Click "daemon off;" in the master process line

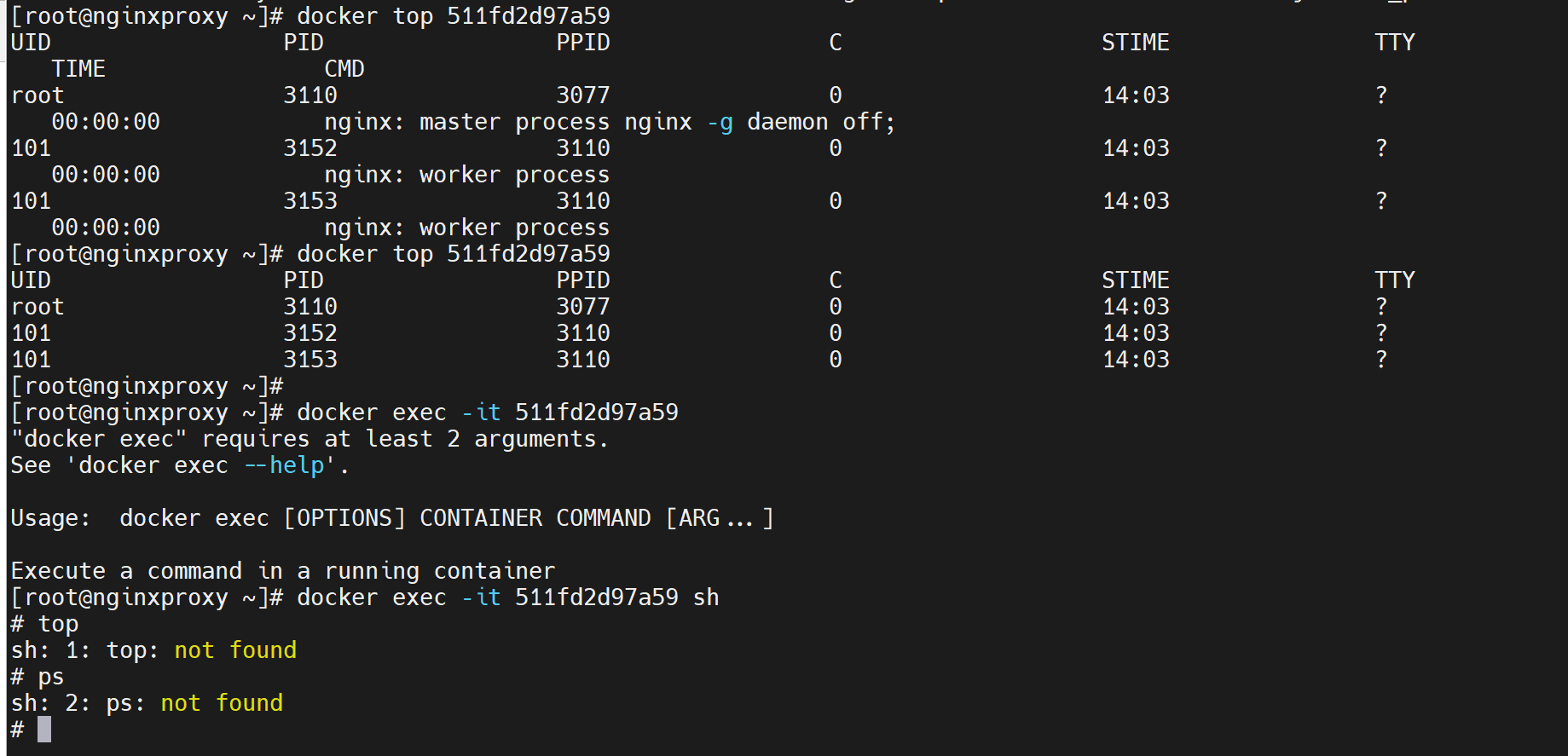pos(820,122)
